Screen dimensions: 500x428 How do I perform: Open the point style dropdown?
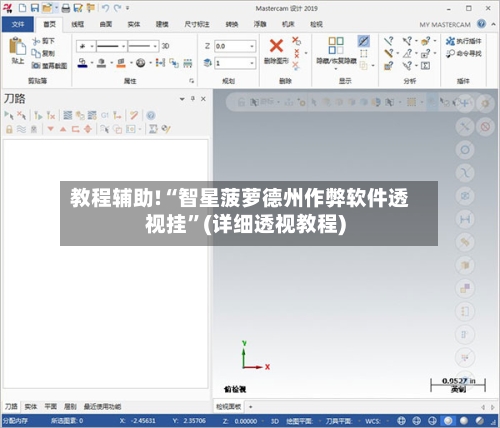92,46
